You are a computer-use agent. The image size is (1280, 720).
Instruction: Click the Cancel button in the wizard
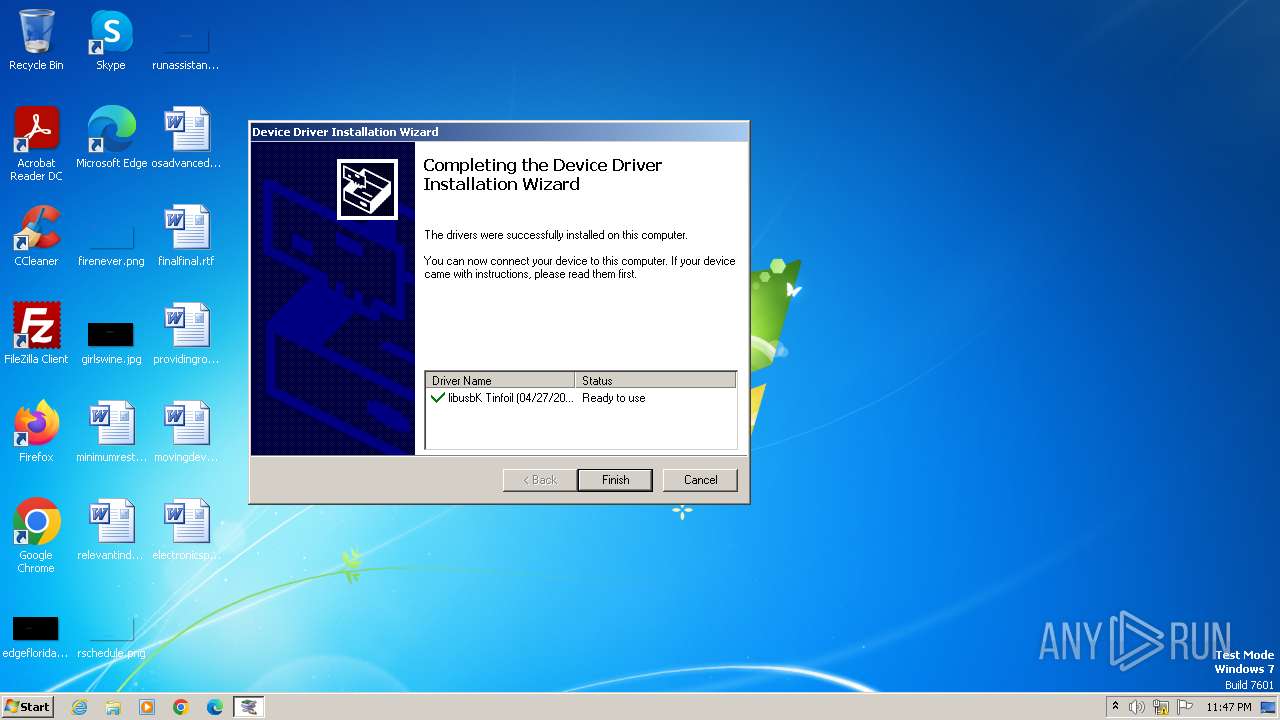click(x=700, y=480)
